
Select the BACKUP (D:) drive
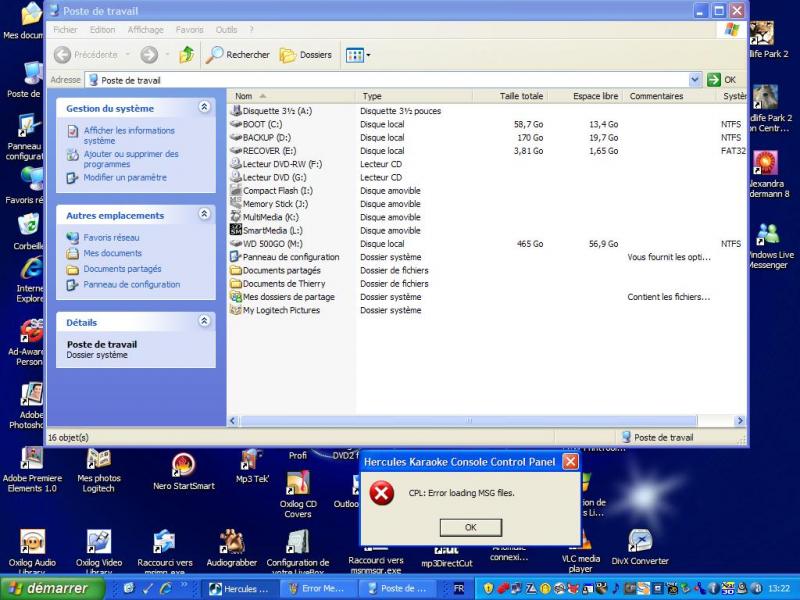point(266,137)
